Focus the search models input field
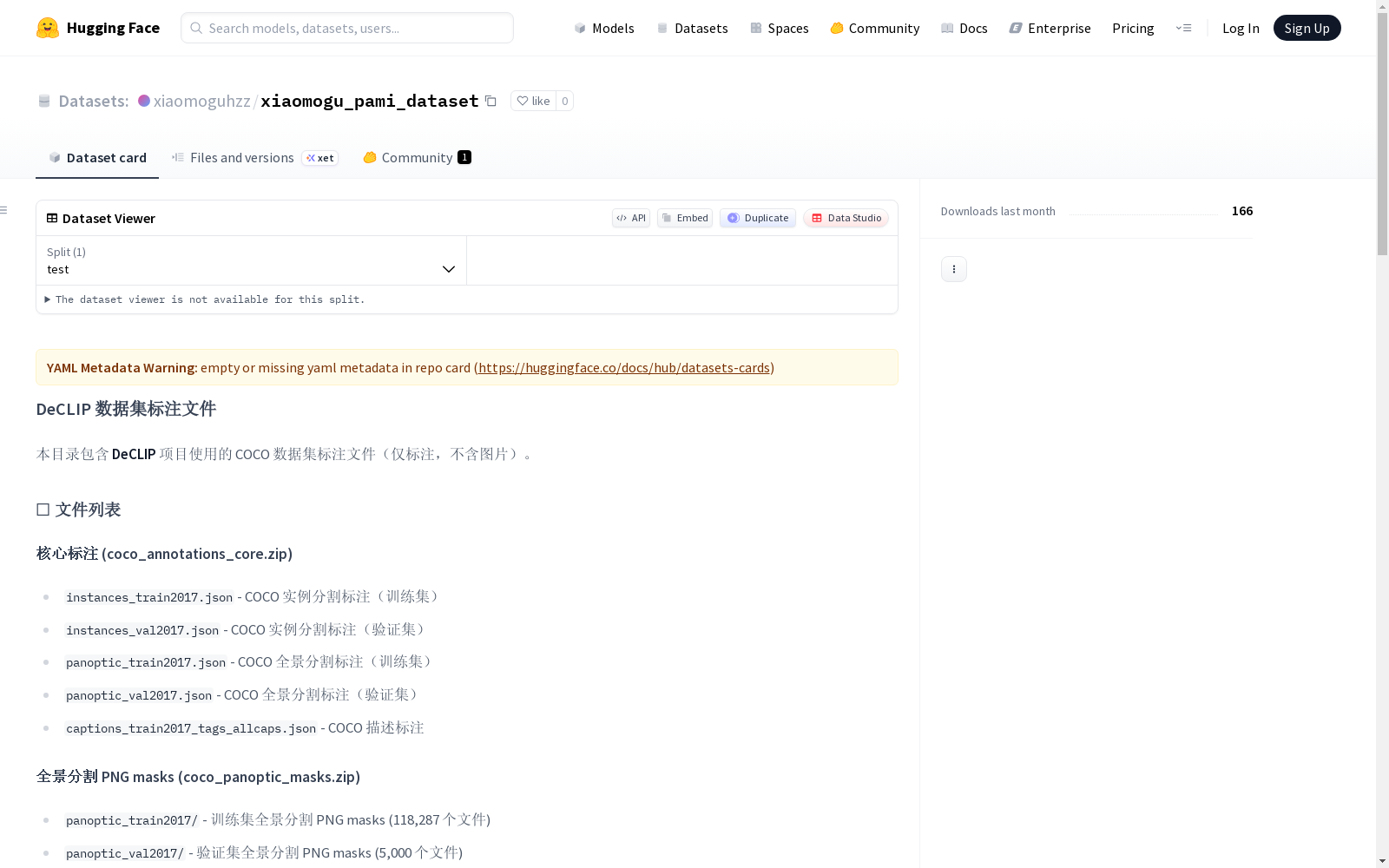This screenshot has width=1389, height=868. click(x=347, y=28)
